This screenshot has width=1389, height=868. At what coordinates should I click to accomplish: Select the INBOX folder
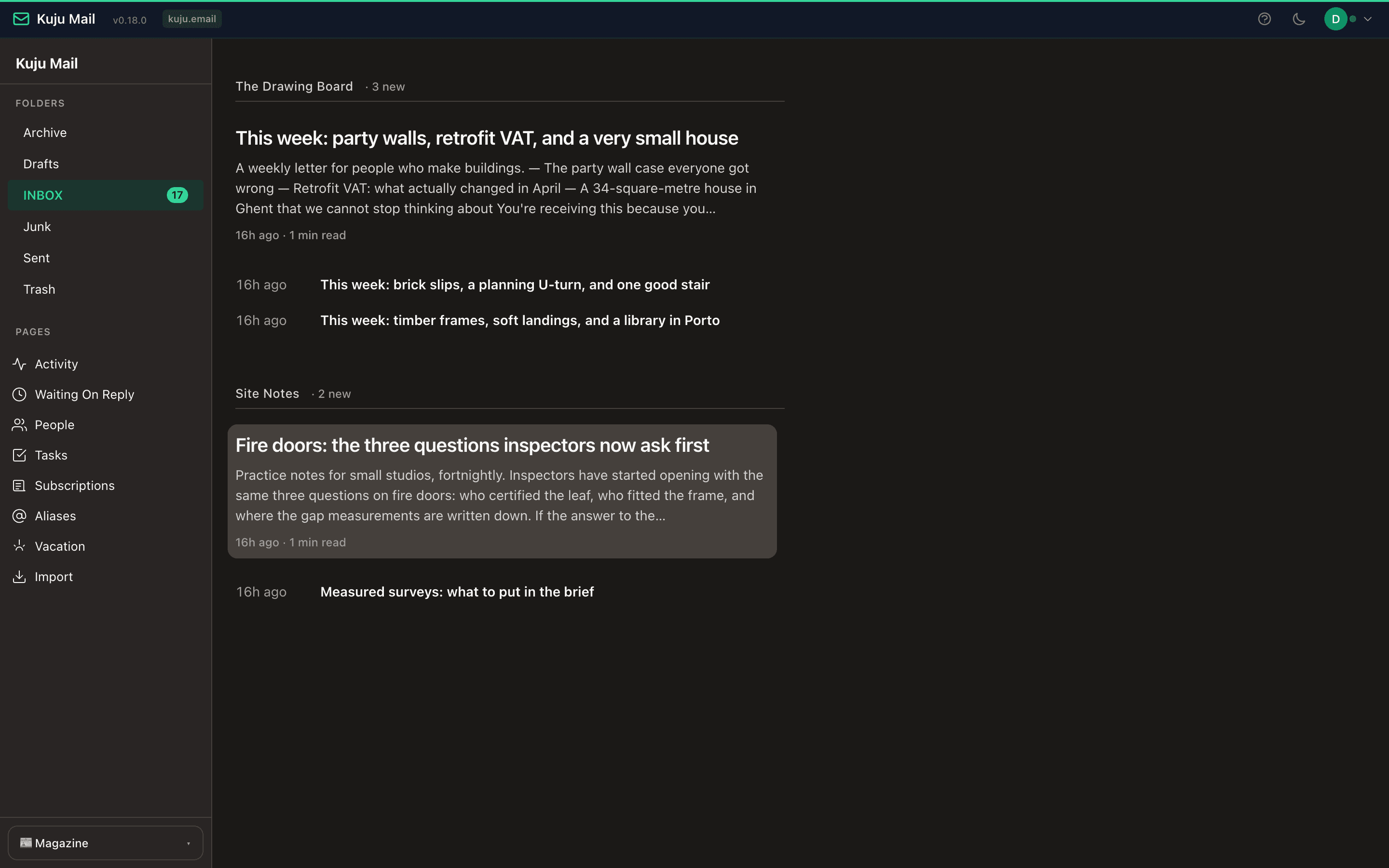coord(106,195)
